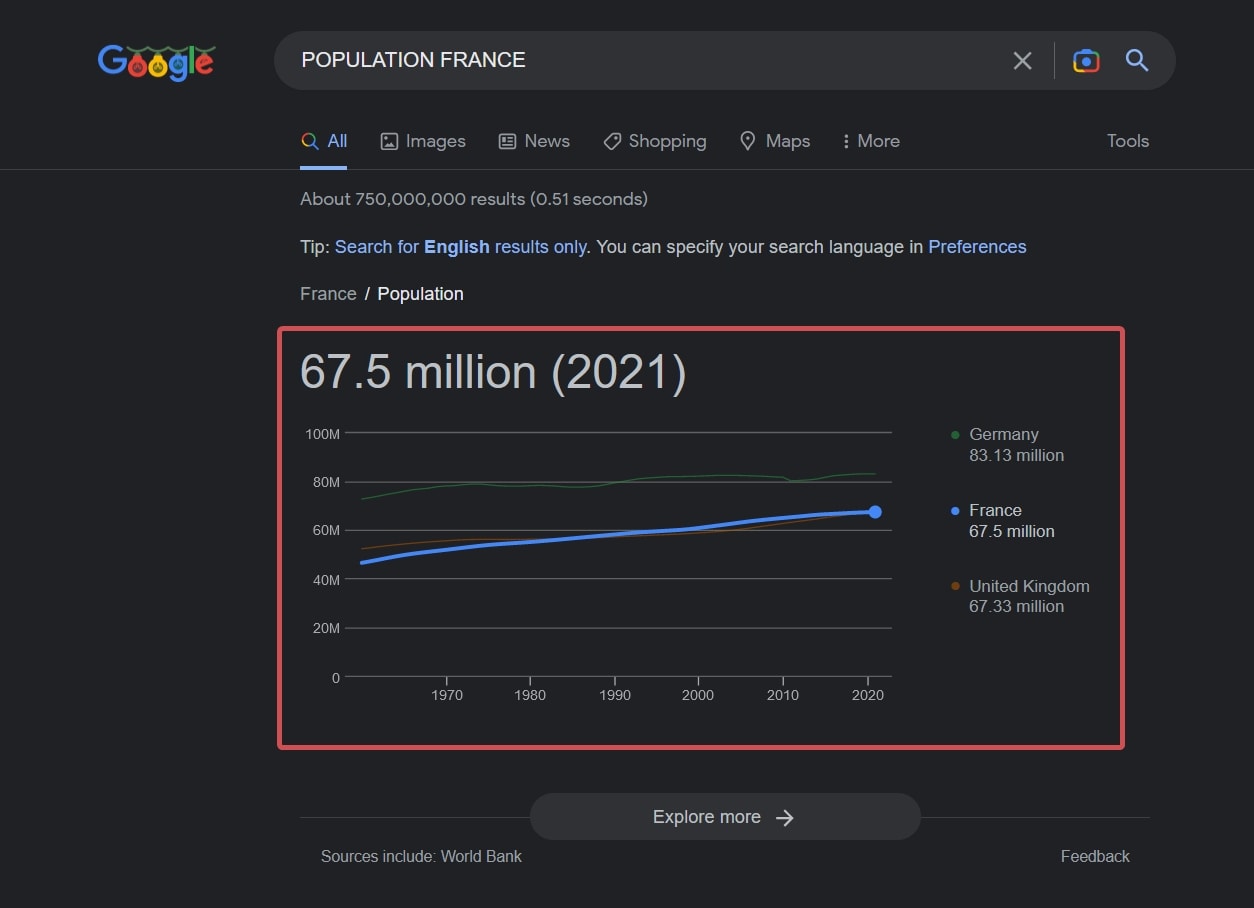
Task: Select the Images search icon
Action: 389,141
